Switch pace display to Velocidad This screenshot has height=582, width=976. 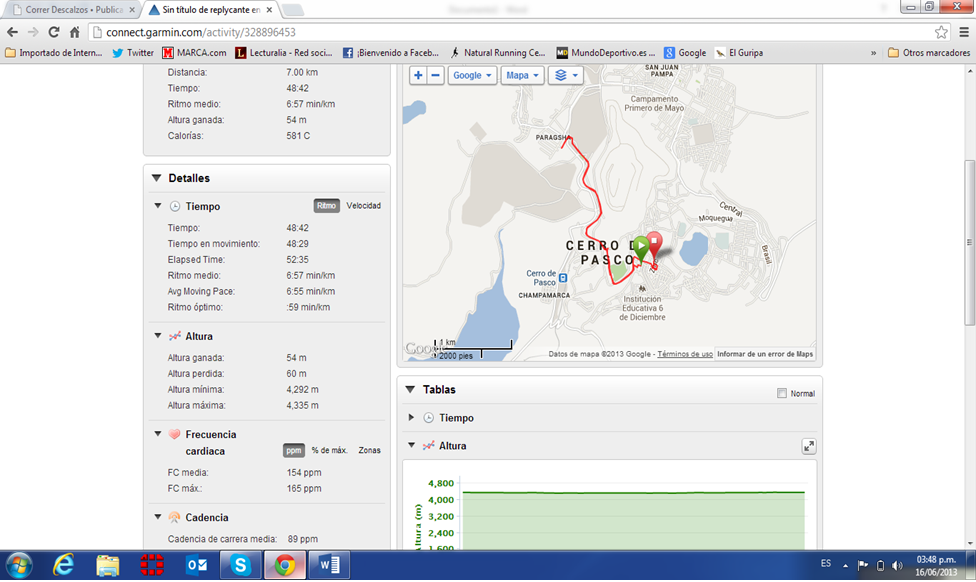pos(364,205)
